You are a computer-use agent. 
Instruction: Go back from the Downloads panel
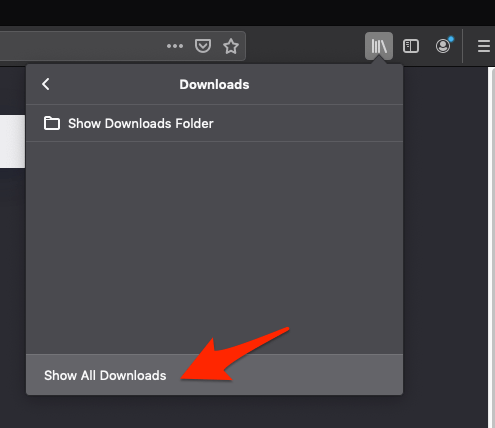point(46,84)
